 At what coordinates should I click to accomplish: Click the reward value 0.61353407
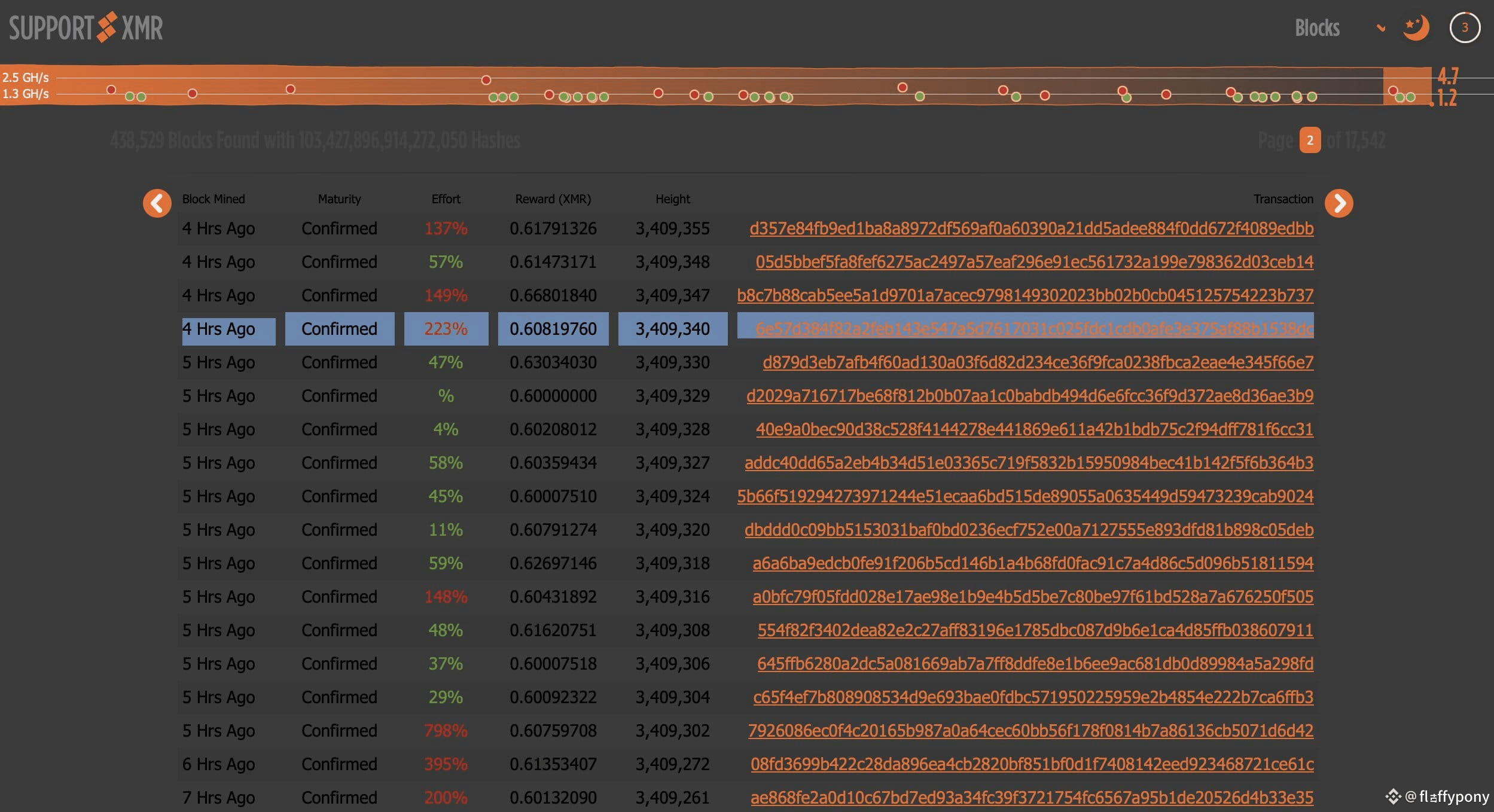553,764
